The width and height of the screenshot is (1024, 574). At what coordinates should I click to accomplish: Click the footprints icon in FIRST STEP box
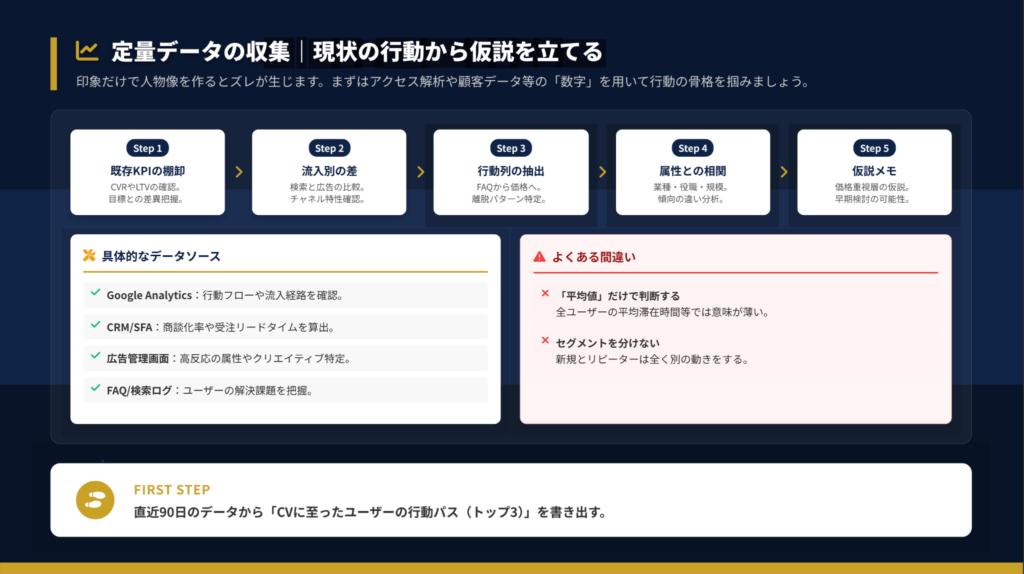click(x=96, y=500)
